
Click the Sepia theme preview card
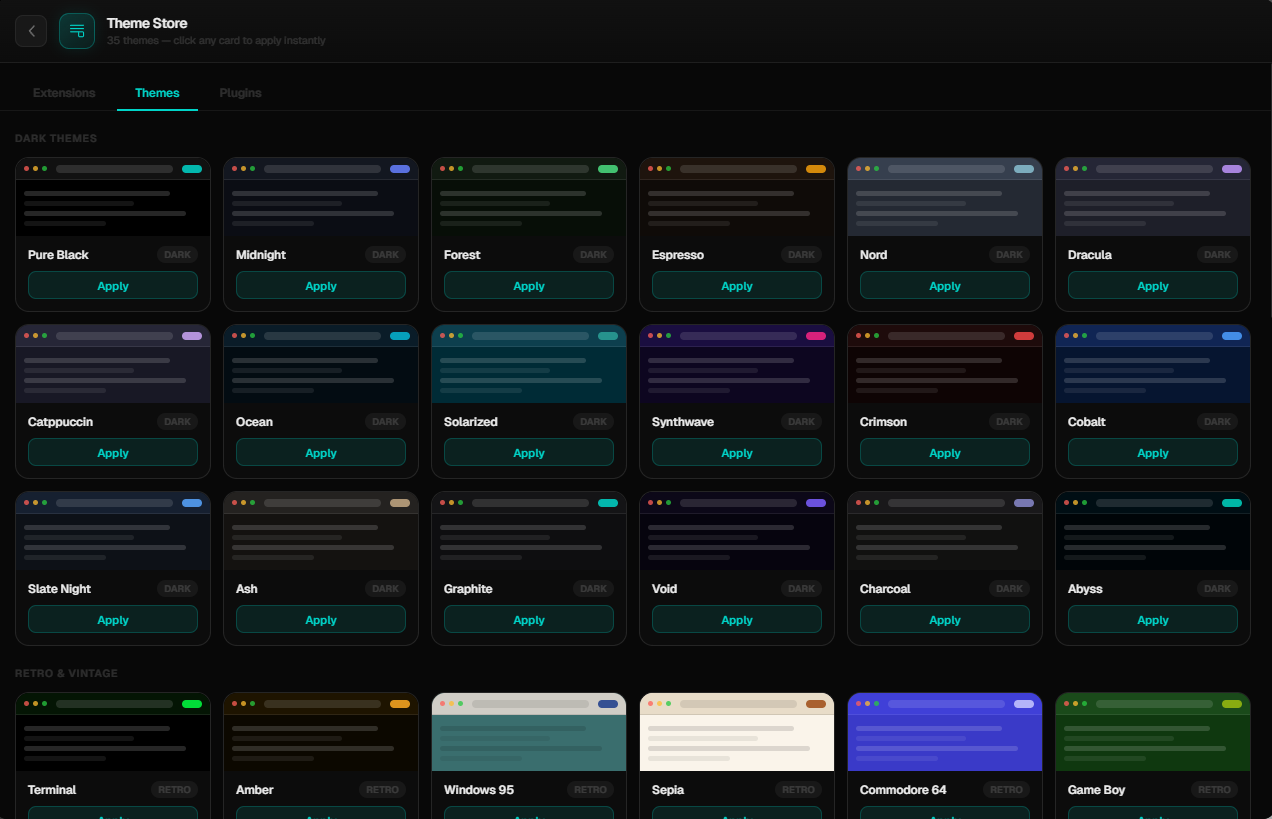coord(736,731)
